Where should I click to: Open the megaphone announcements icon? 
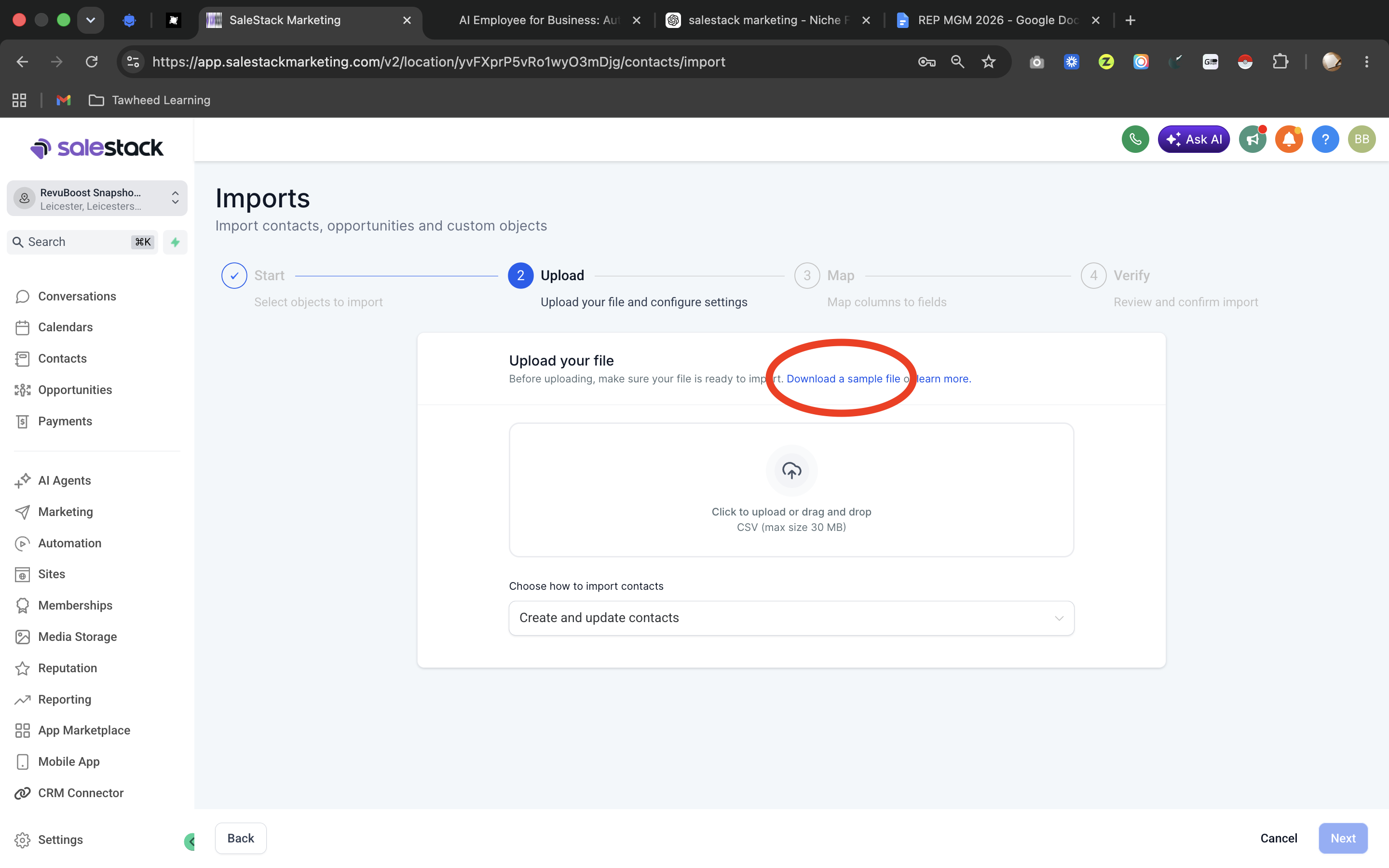(1253, 139)
